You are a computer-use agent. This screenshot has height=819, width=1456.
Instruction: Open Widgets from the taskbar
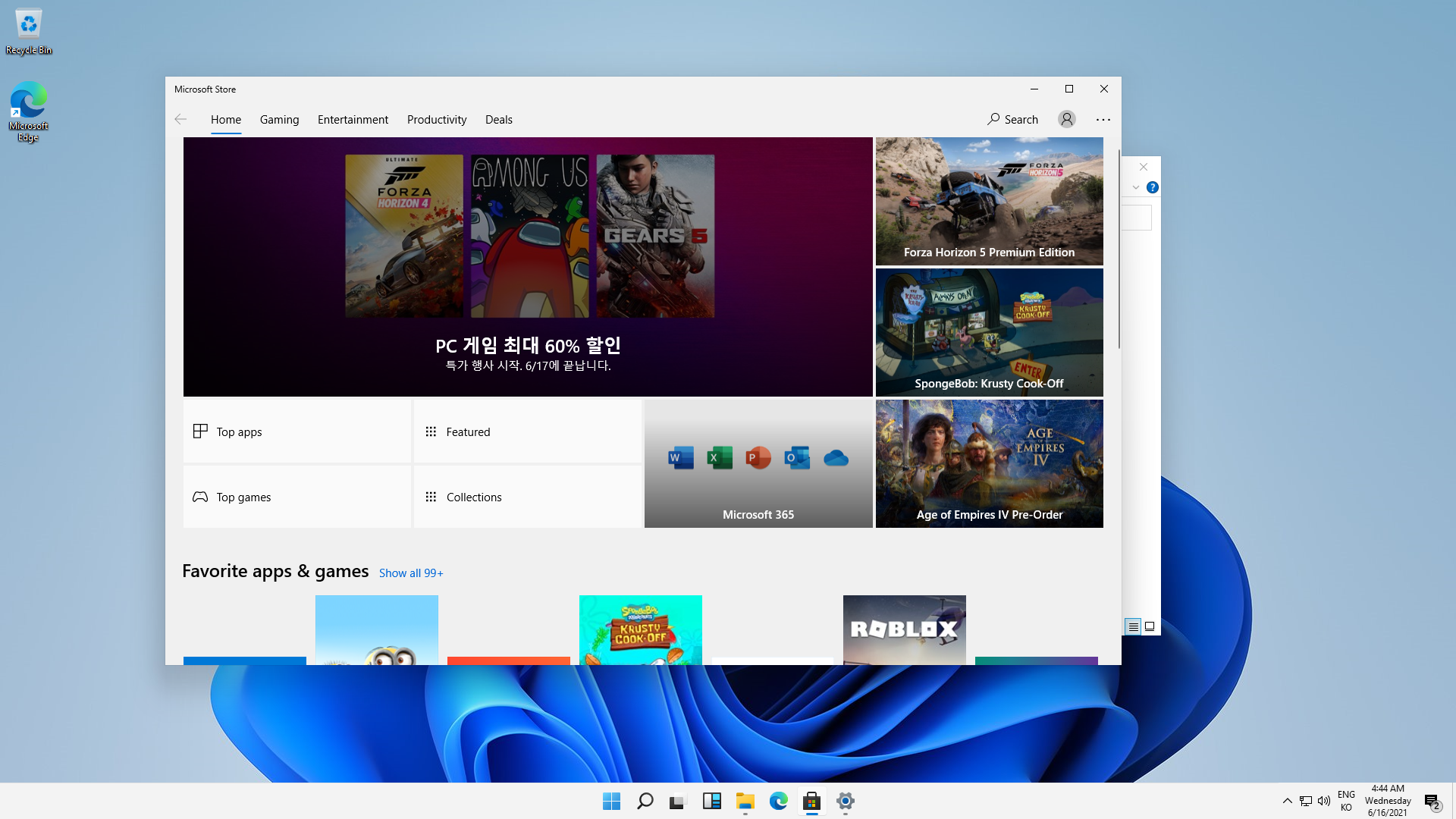(711, 801)
